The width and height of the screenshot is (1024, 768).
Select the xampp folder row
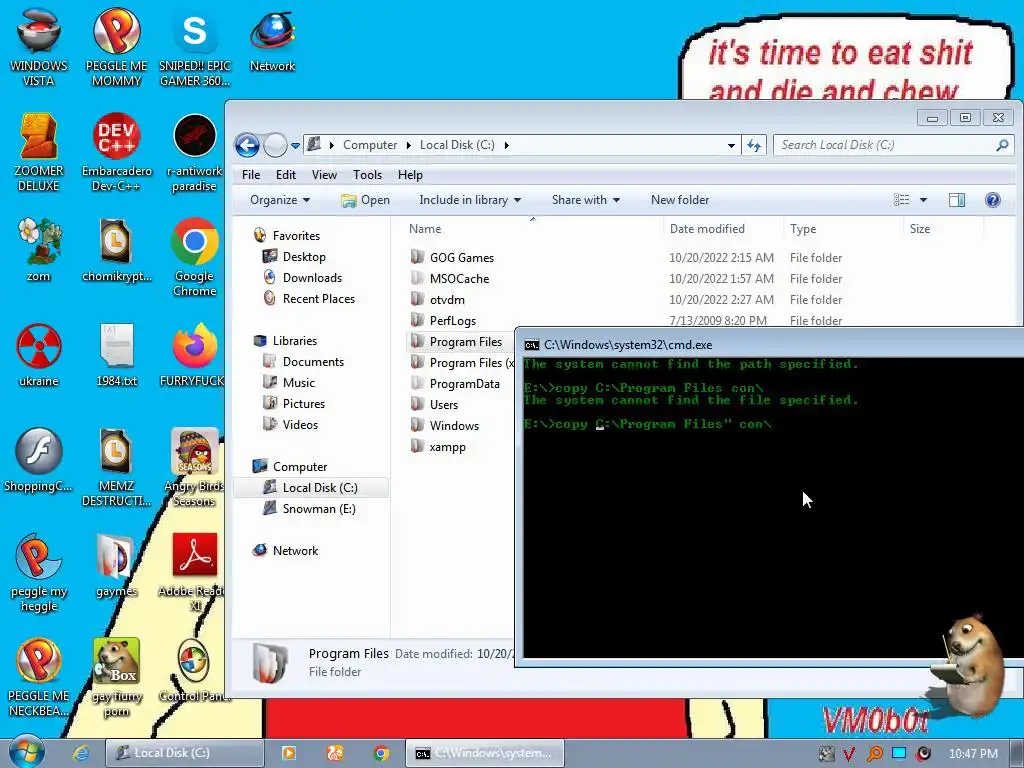460,447
